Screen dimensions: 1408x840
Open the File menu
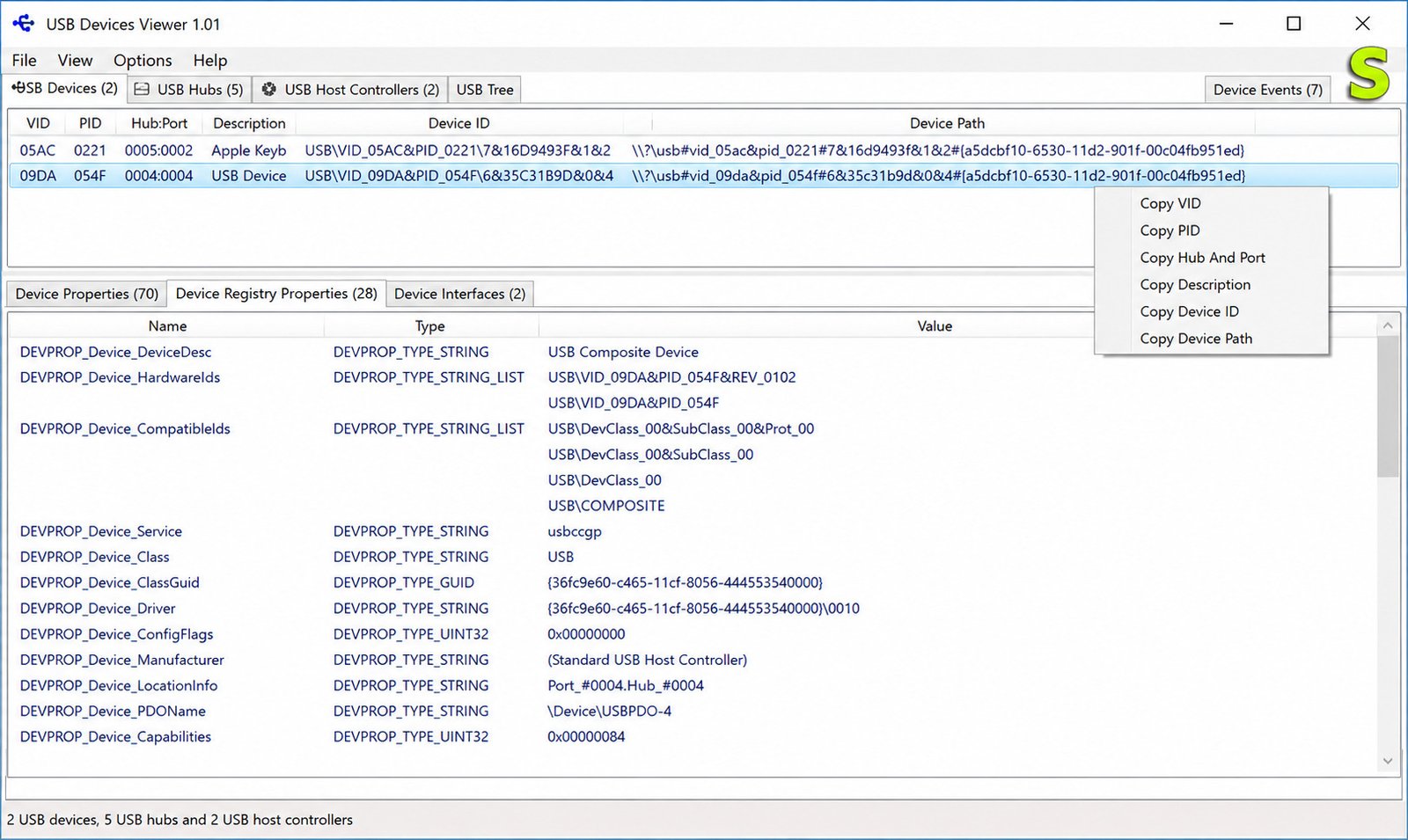tap(25, 60)
